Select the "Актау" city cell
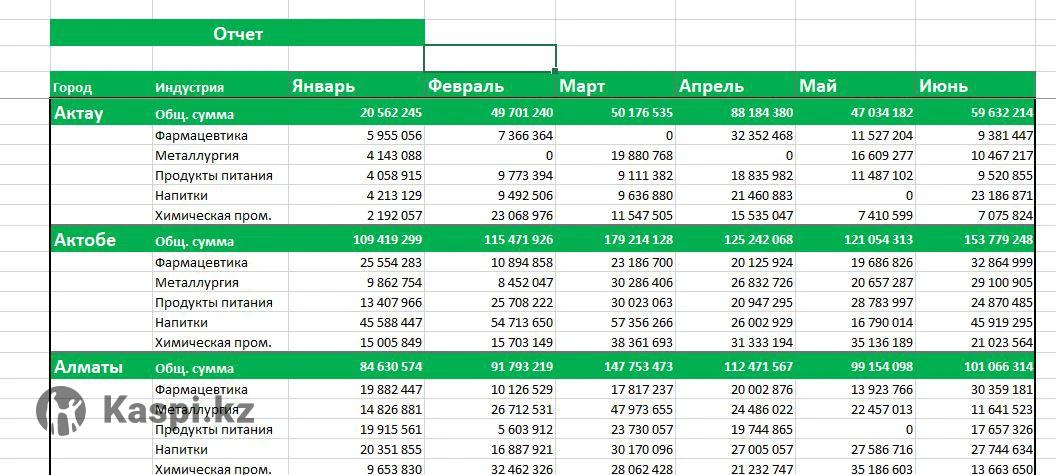1056x475 pixels. 78,113
